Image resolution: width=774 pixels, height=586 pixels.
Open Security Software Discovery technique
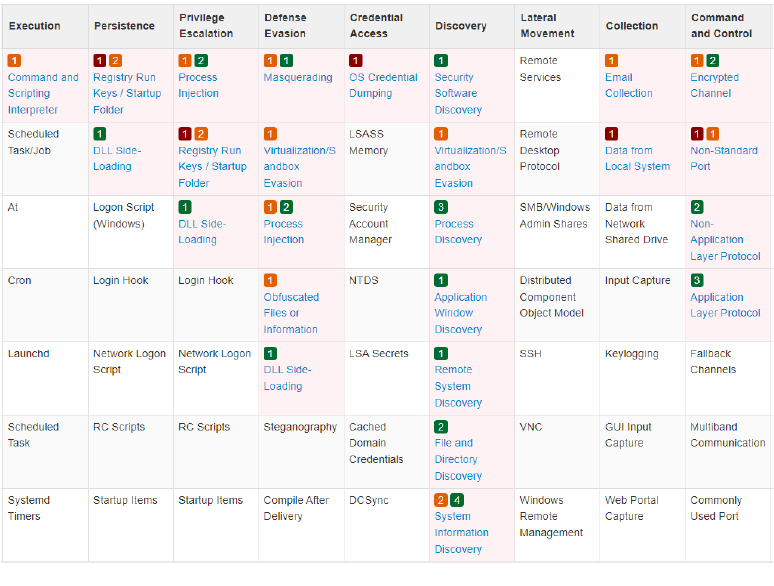click(458, 93)
